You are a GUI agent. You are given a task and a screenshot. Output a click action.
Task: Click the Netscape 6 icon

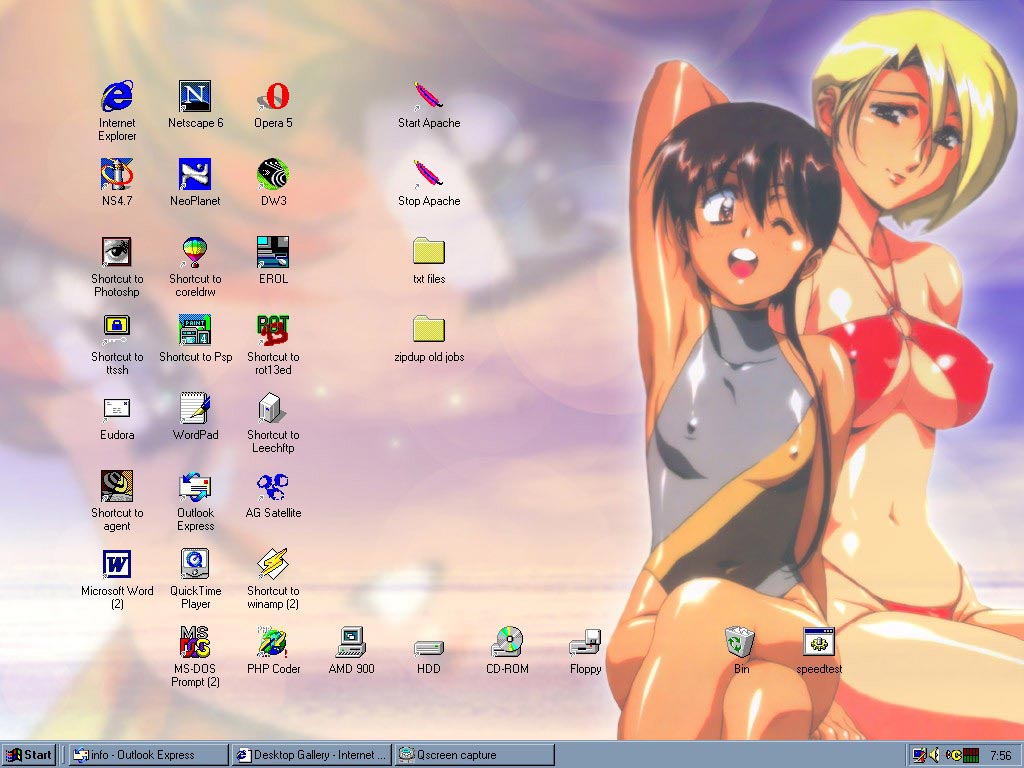pos(195,97)
